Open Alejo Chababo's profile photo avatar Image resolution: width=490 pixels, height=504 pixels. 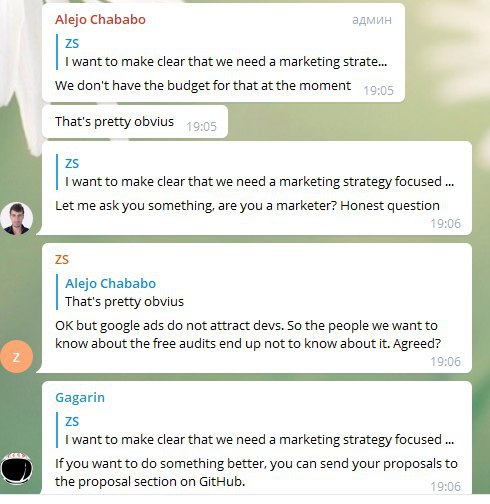[17, 219]
